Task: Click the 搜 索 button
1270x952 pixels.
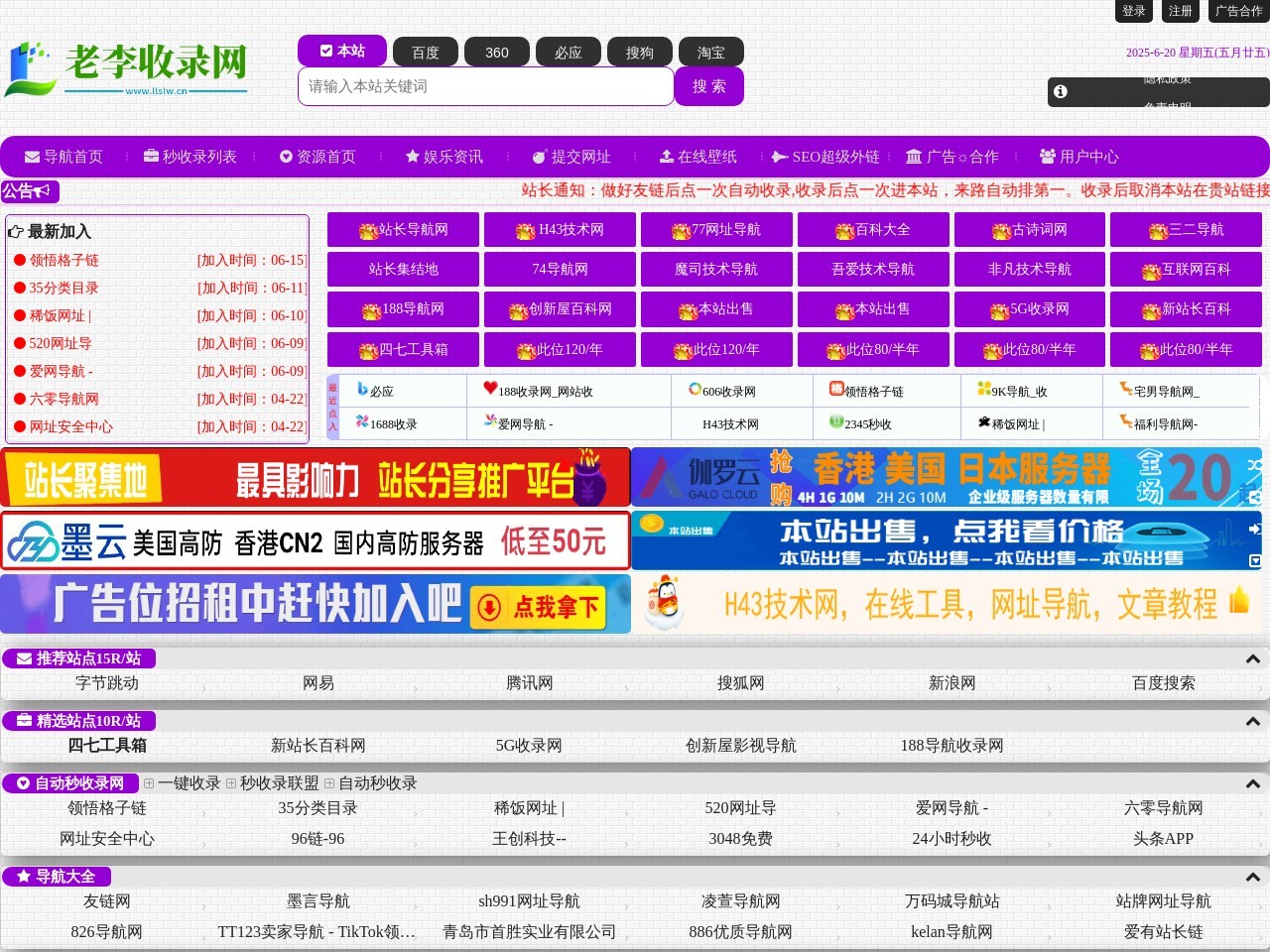Action: (709, 86)
